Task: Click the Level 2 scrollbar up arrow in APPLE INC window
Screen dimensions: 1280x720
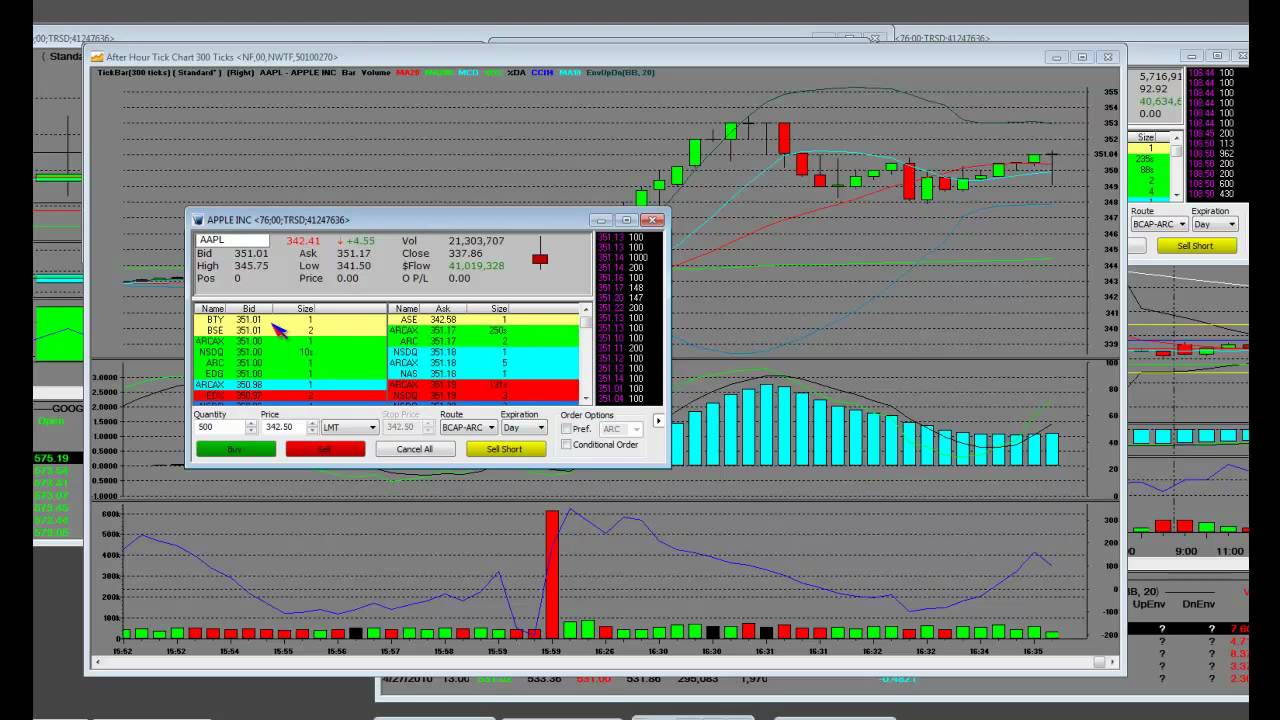Action: click(586, 309)
